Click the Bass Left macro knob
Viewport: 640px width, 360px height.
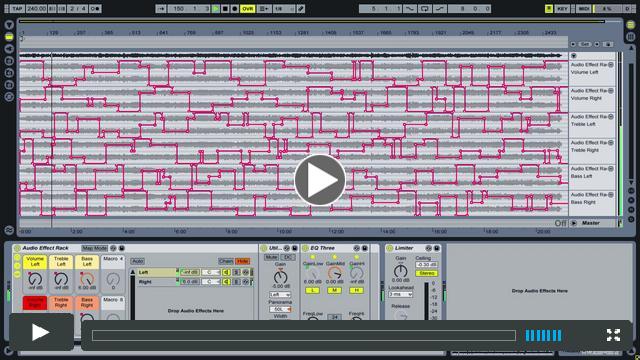87,279
